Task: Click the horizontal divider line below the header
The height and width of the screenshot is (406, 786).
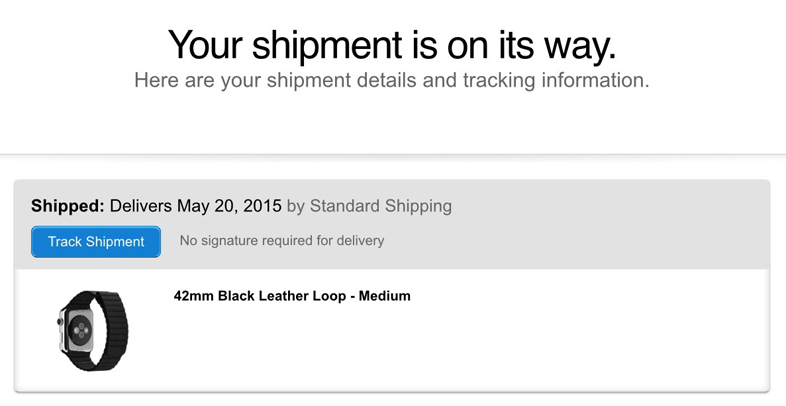Action: 393,155
